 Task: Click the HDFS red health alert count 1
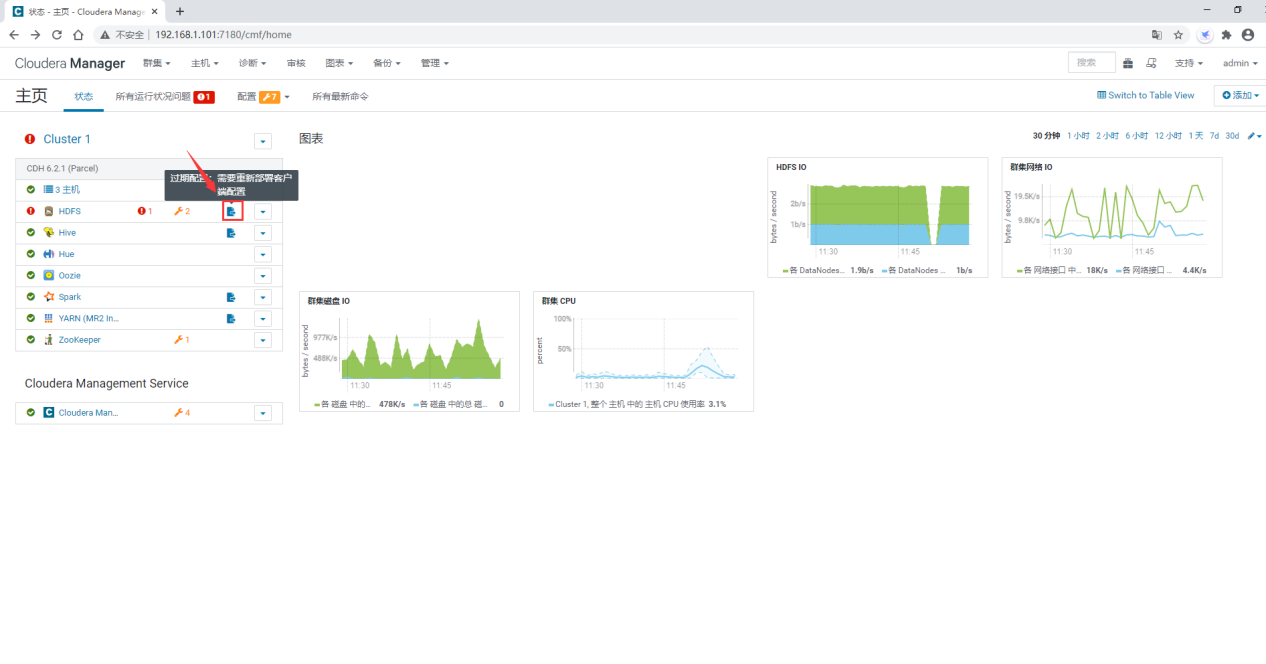145,211
